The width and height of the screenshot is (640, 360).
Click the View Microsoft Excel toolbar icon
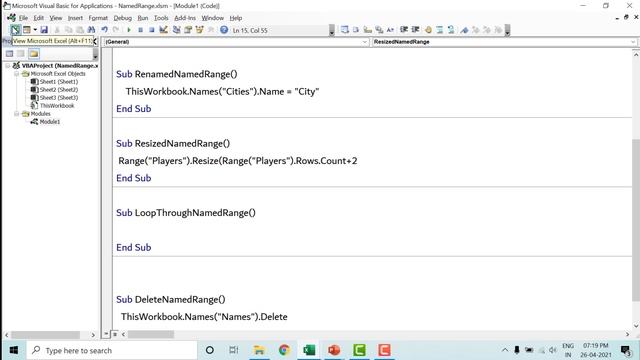[x=15, y=30]
